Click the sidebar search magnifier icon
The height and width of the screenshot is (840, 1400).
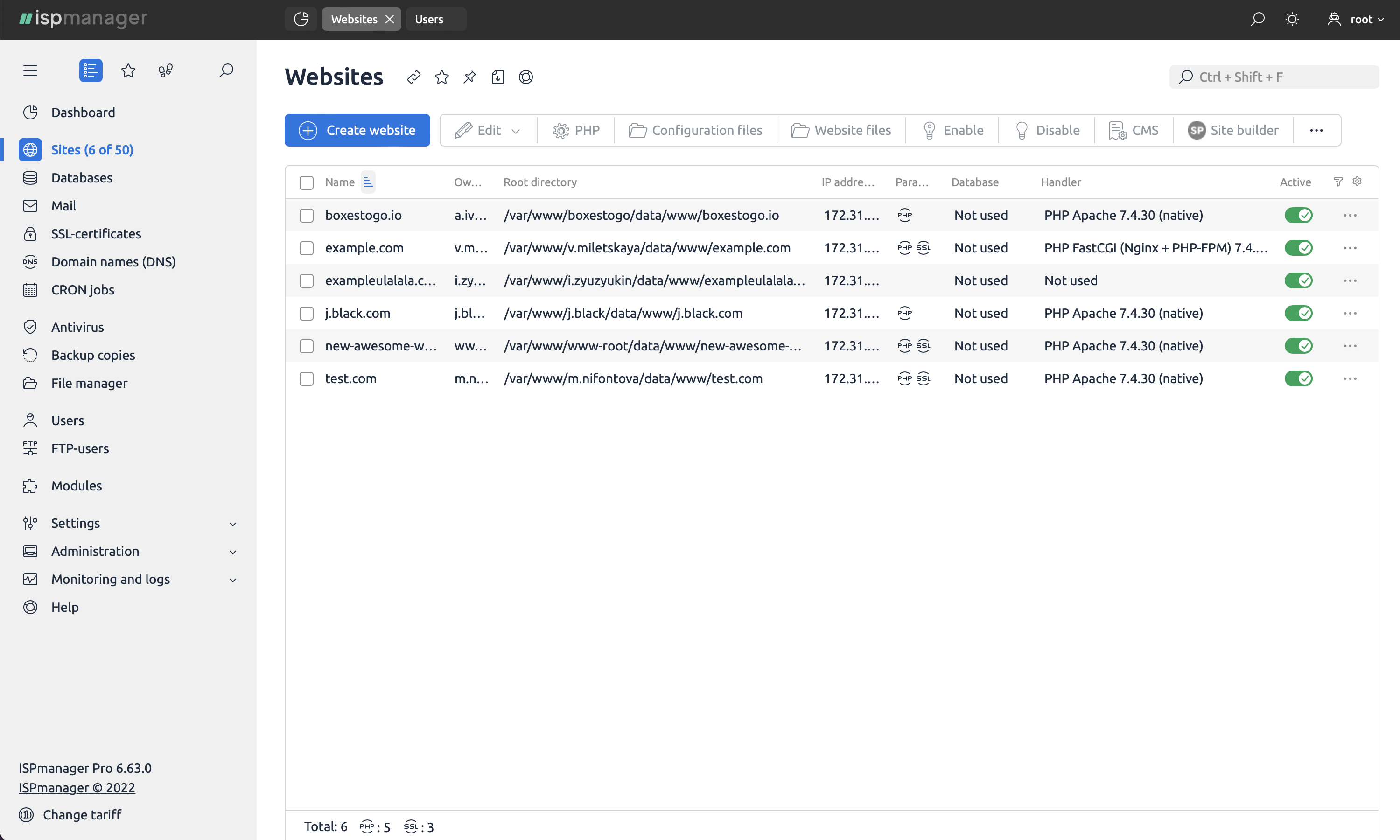[x=226, y=70]
